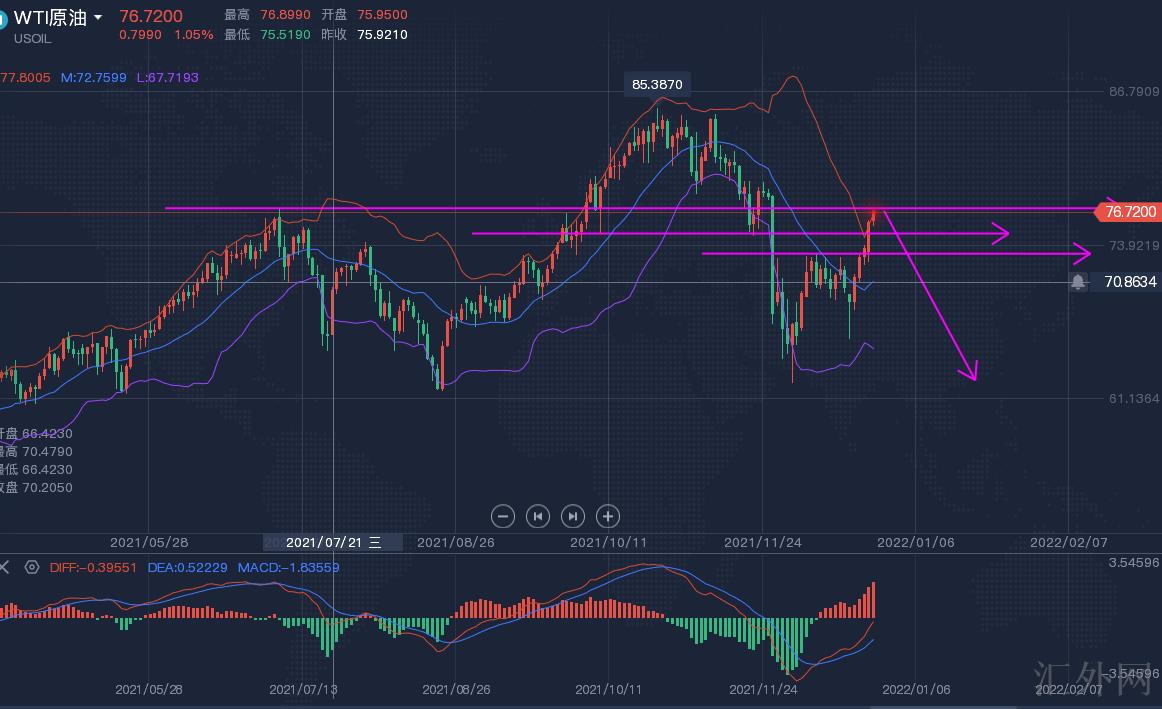Image resolution: width=1162 pixels, height=709 pixels.
Task: Jump forward with skip-next icon
Action: coord(572,516)
